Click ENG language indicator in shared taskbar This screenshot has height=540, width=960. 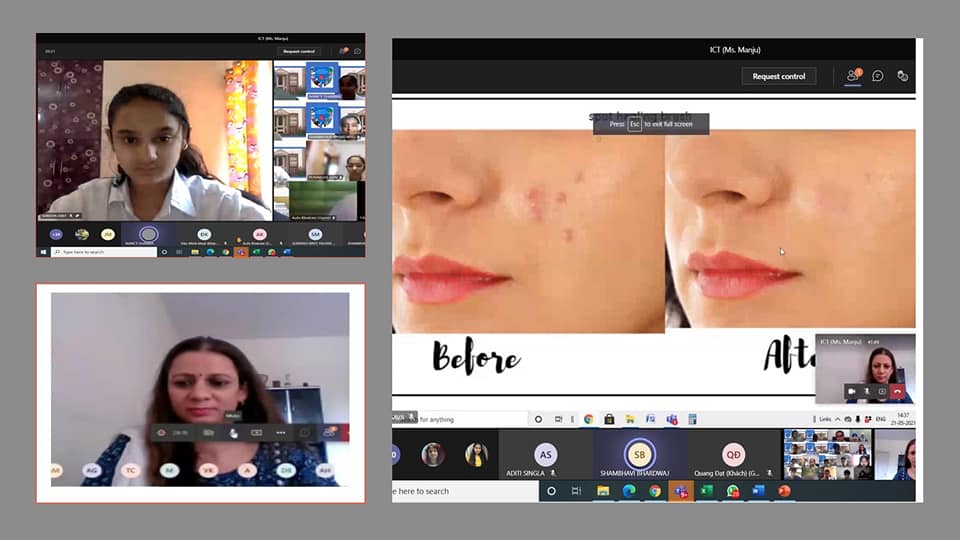[881, 419]
